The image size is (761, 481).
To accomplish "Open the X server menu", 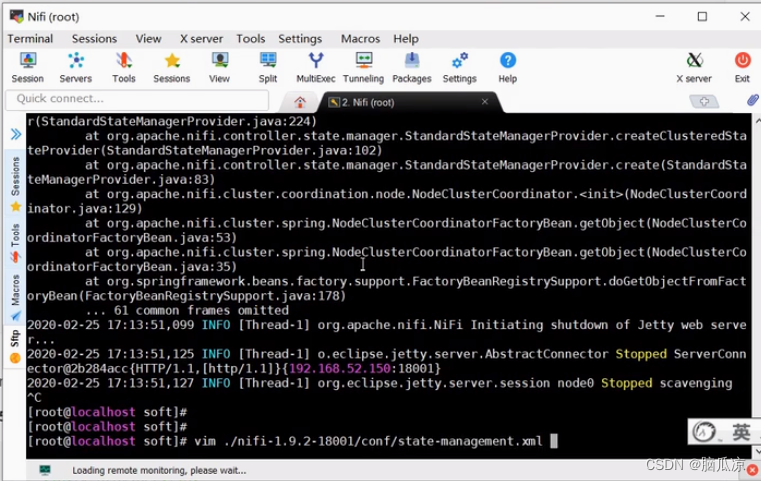I will (x=201, y=39).
